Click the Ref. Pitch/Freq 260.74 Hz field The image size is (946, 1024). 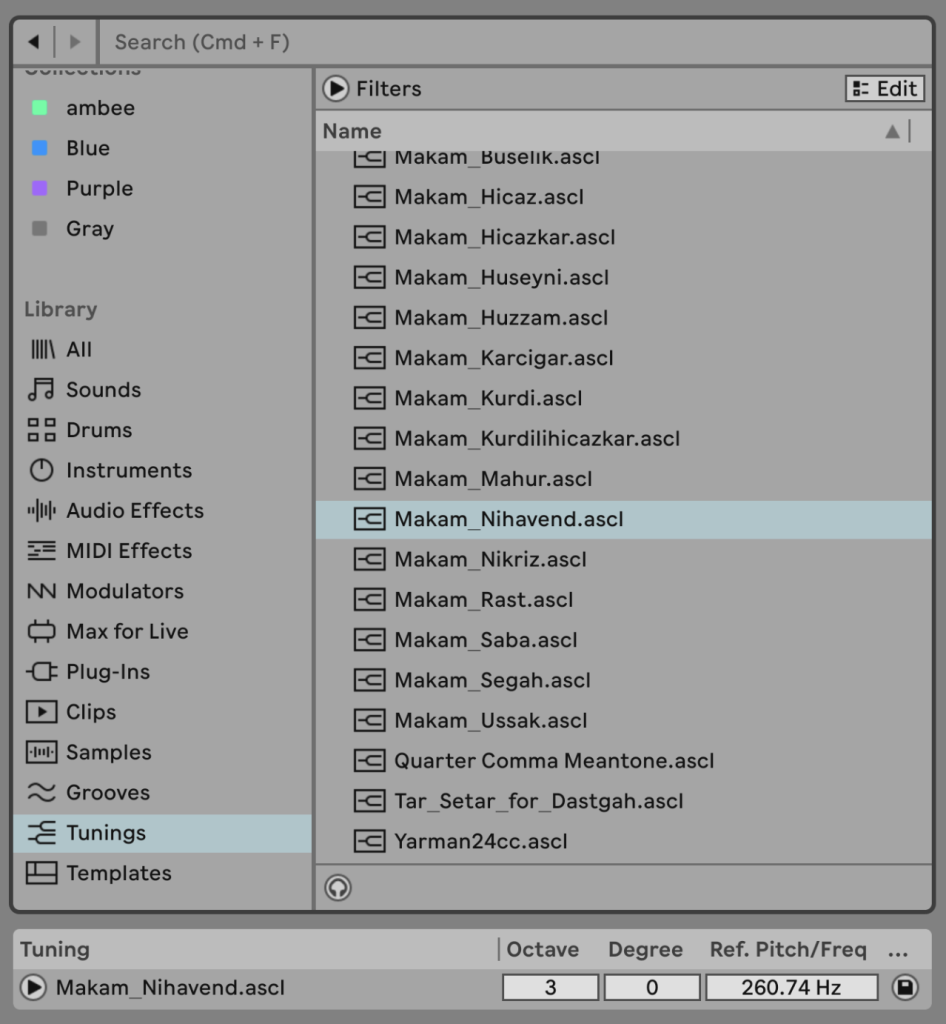coord(791,988)
